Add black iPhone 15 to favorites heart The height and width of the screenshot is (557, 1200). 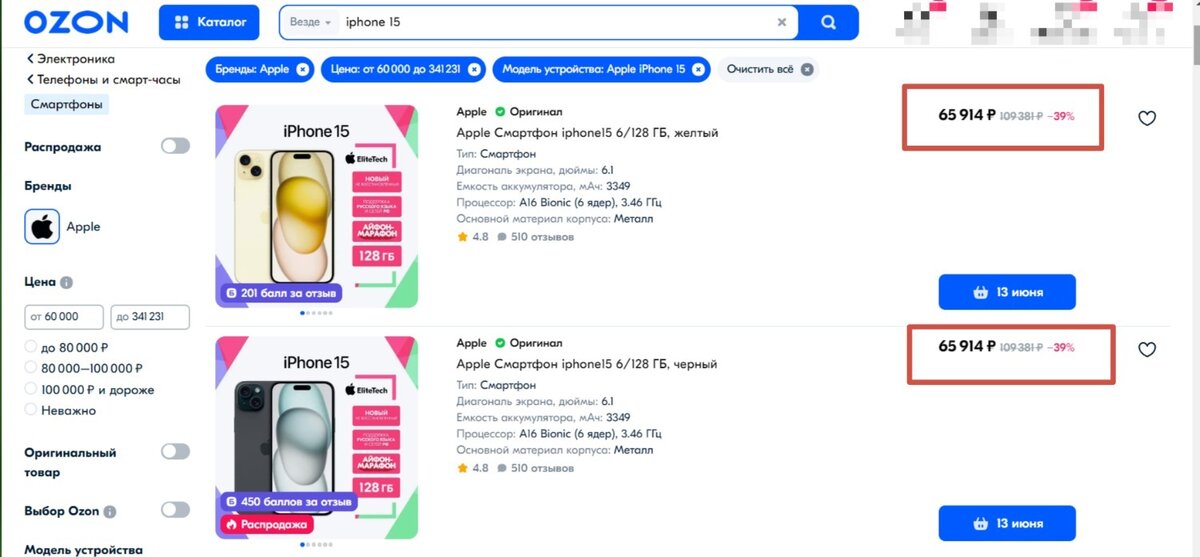[1147, 350]
